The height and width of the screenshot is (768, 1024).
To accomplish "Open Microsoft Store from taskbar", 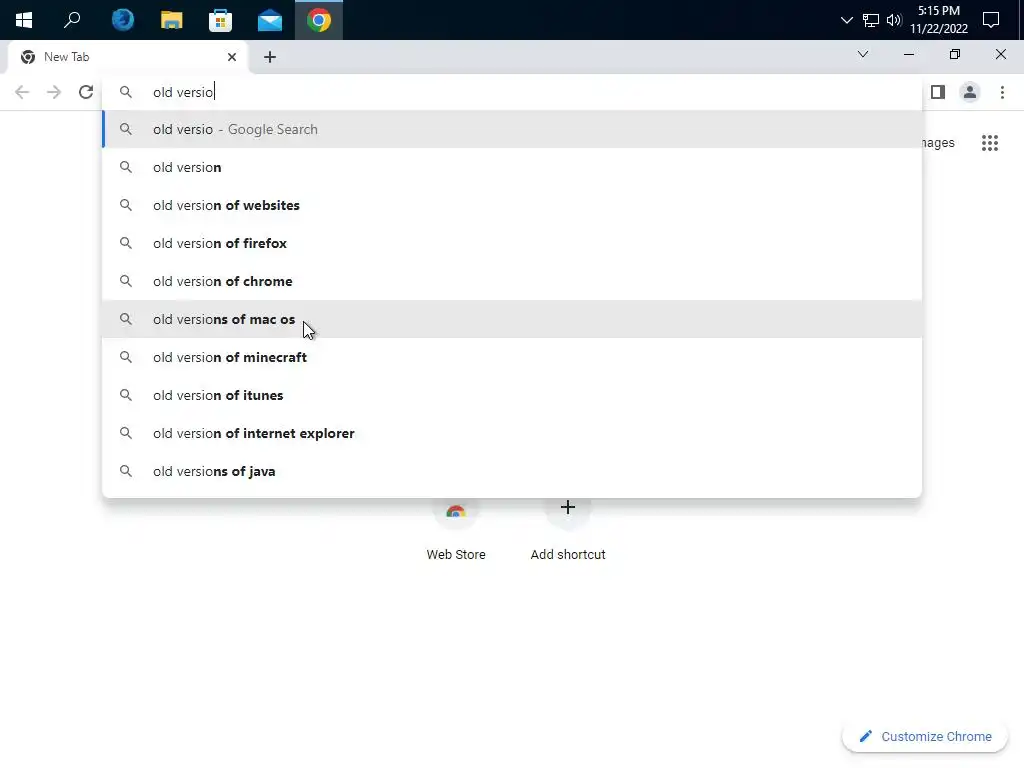I will (221, 20).
